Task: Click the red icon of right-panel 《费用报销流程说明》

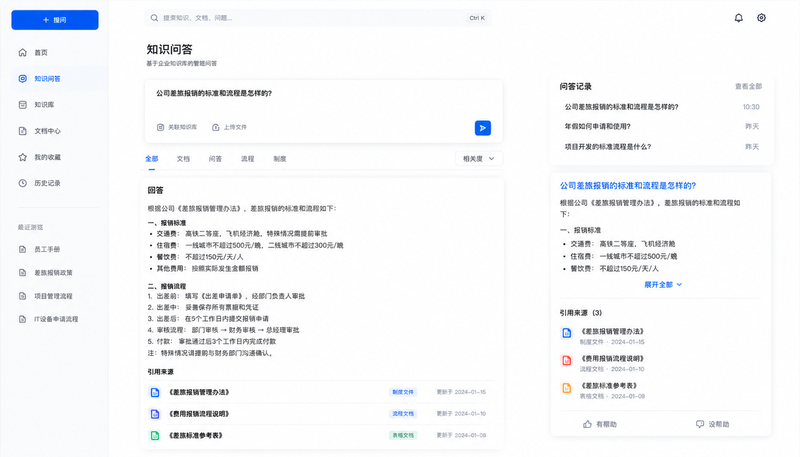Action: 566,361
